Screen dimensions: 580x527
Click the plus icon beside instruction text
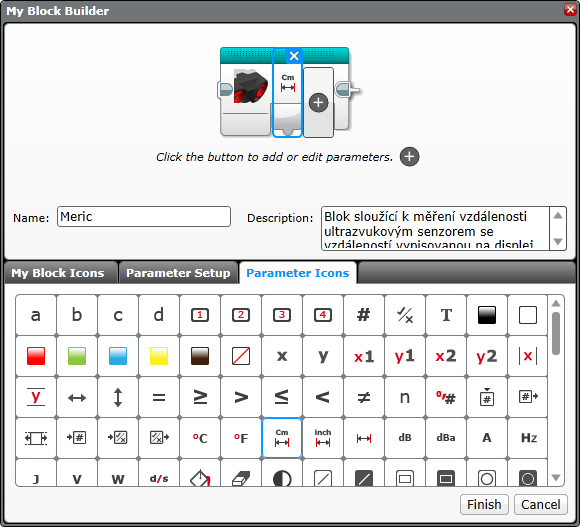pyautogui.click(x=409, y=157)
